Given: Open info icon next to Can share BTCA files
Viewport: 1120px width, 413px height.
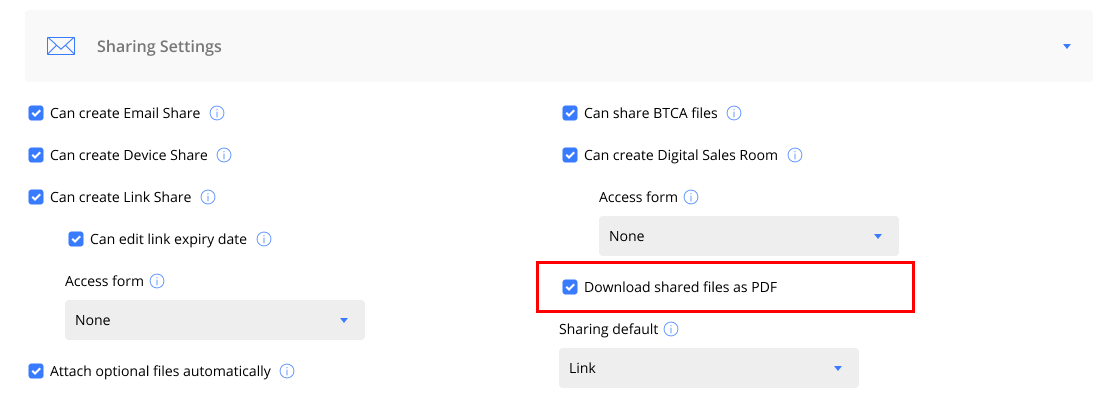Looking at the screenshot, I should pos(734,113).
